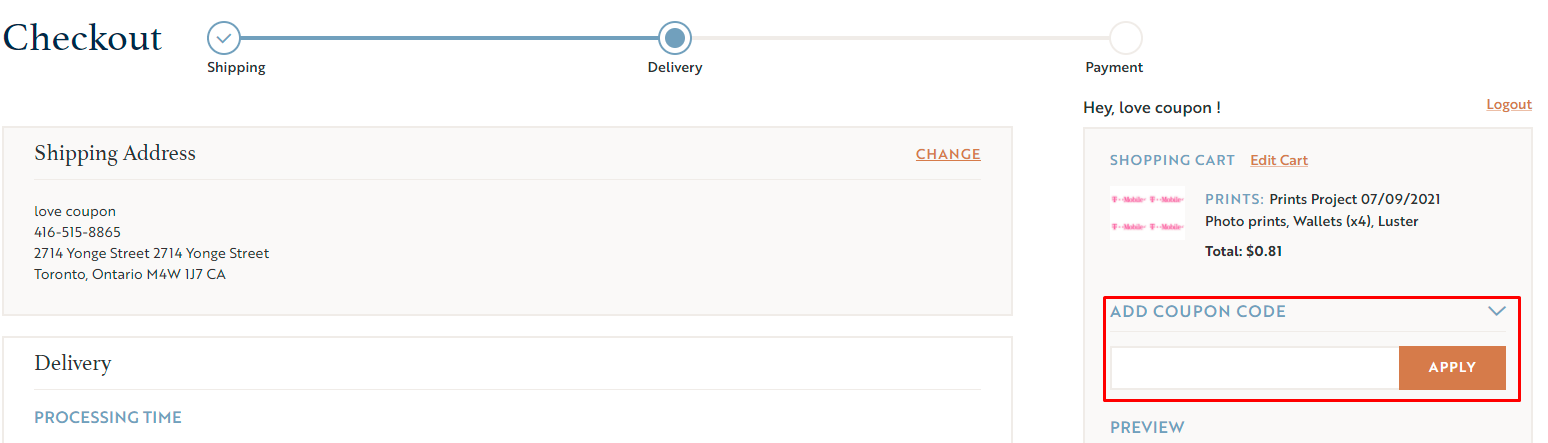Select the Payment step label
This screenshot has height=443, width=1548.
[1114, 68]
